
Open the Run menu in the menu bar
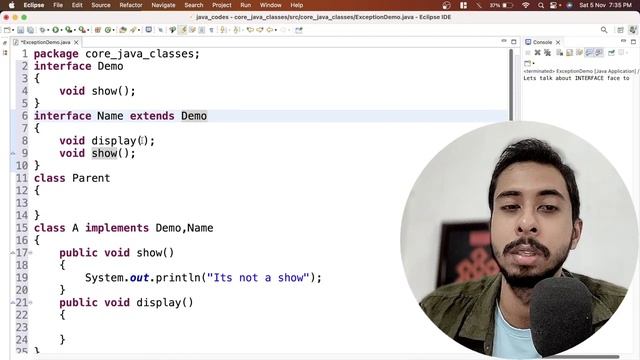click(x=245, y=5)
